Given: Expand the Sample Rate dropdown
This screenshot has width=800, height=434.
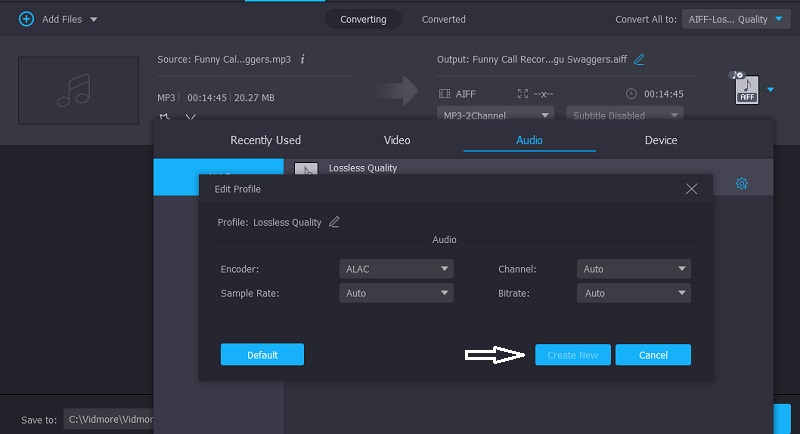Looking at the screenshot, I should pyautogui.click(x=396, y=293).
